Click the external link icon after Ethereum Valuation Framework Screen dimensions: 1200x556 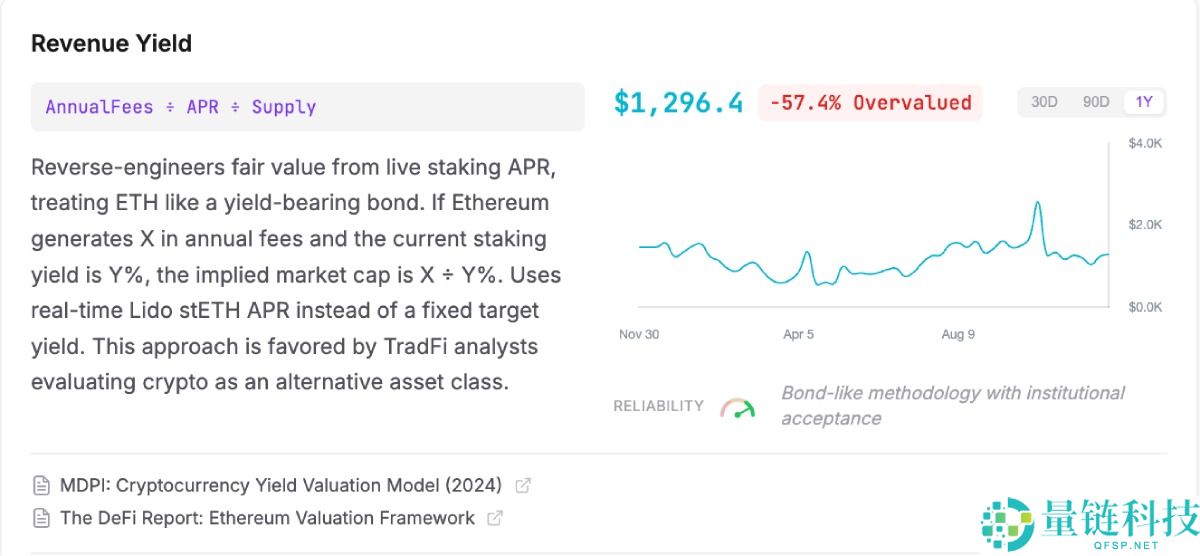[494, 518]
